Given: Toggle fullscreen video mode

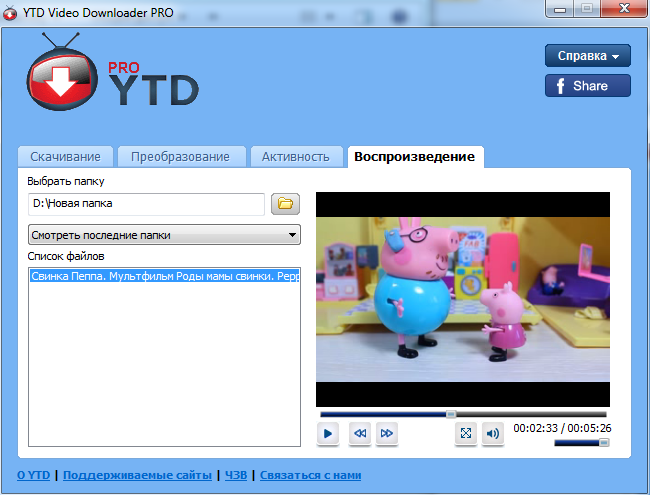Looking at the screenshot, I should pyautogui.click(x=465, y=433).
